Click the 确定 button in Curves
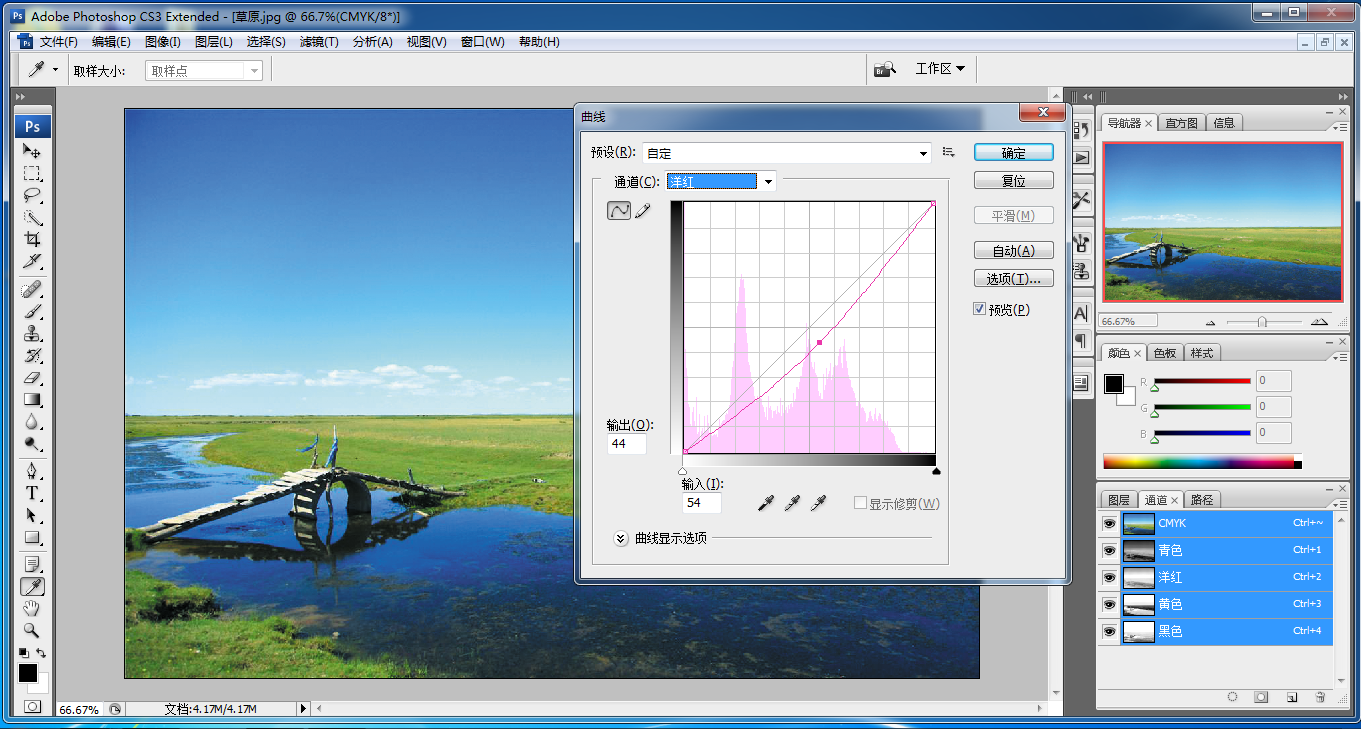 (1013, 153)
